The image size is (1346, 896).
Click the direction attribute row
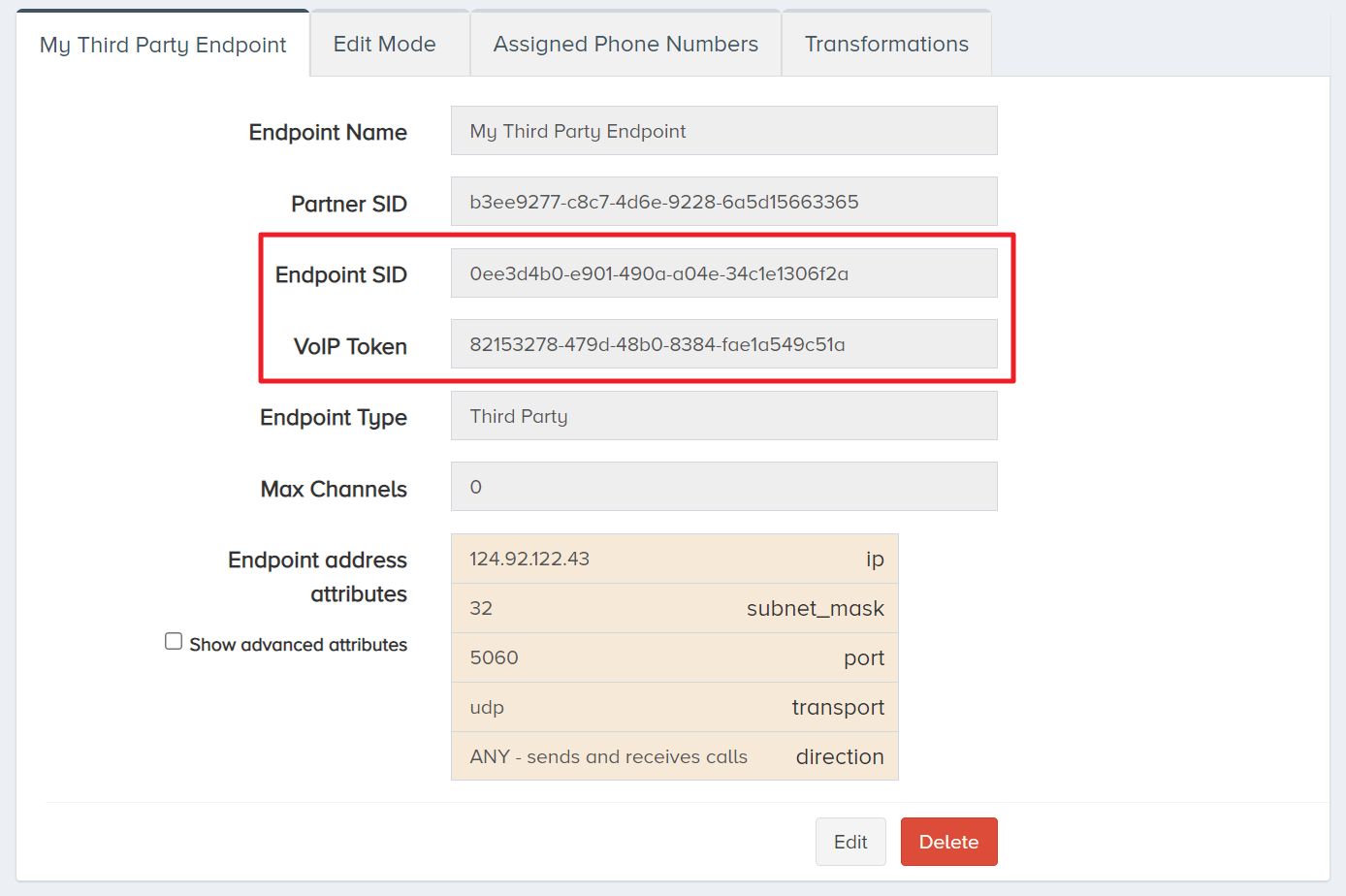(x=675, y=756)
